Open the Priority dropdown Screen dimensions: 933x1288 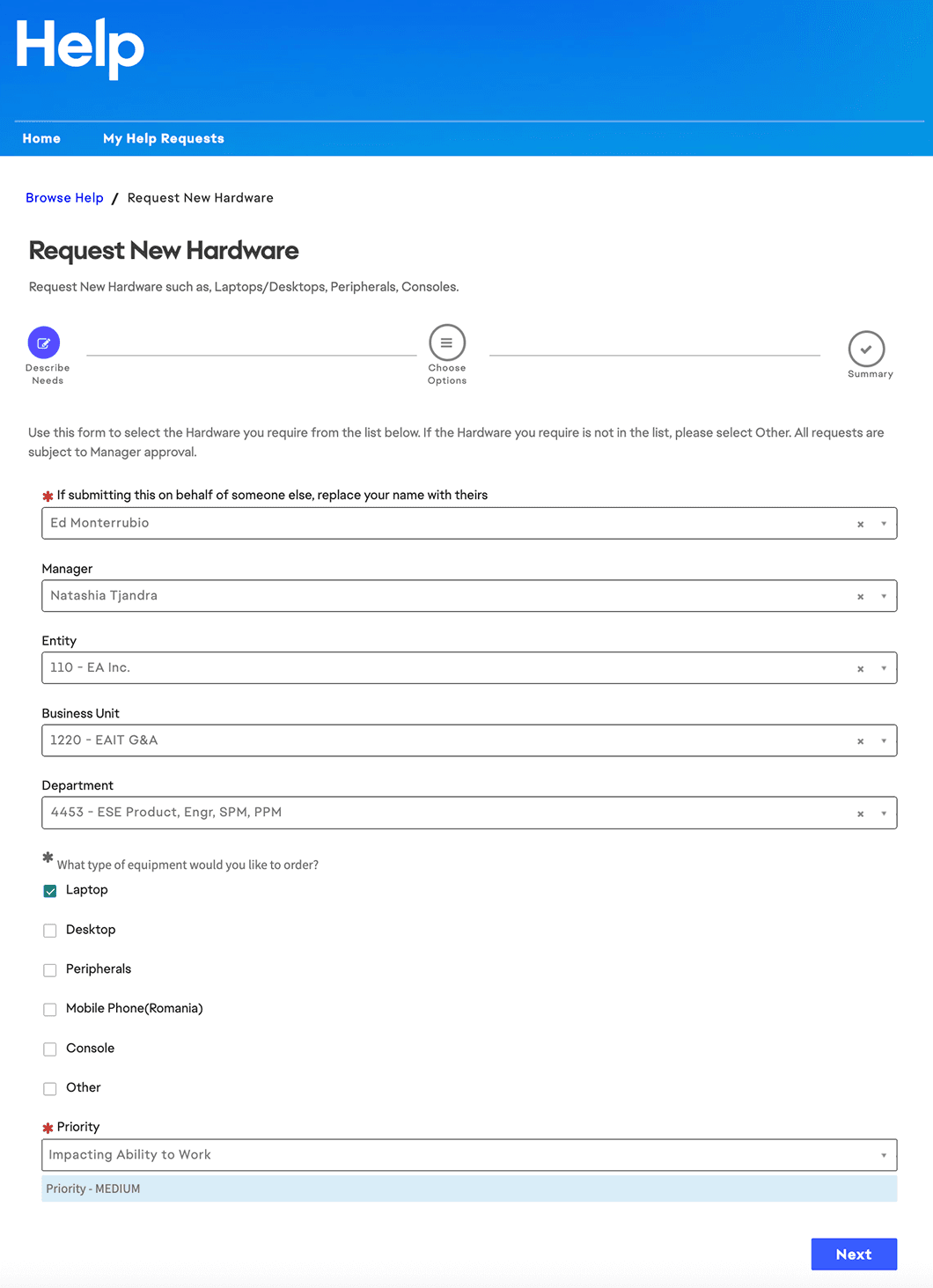884,1154
